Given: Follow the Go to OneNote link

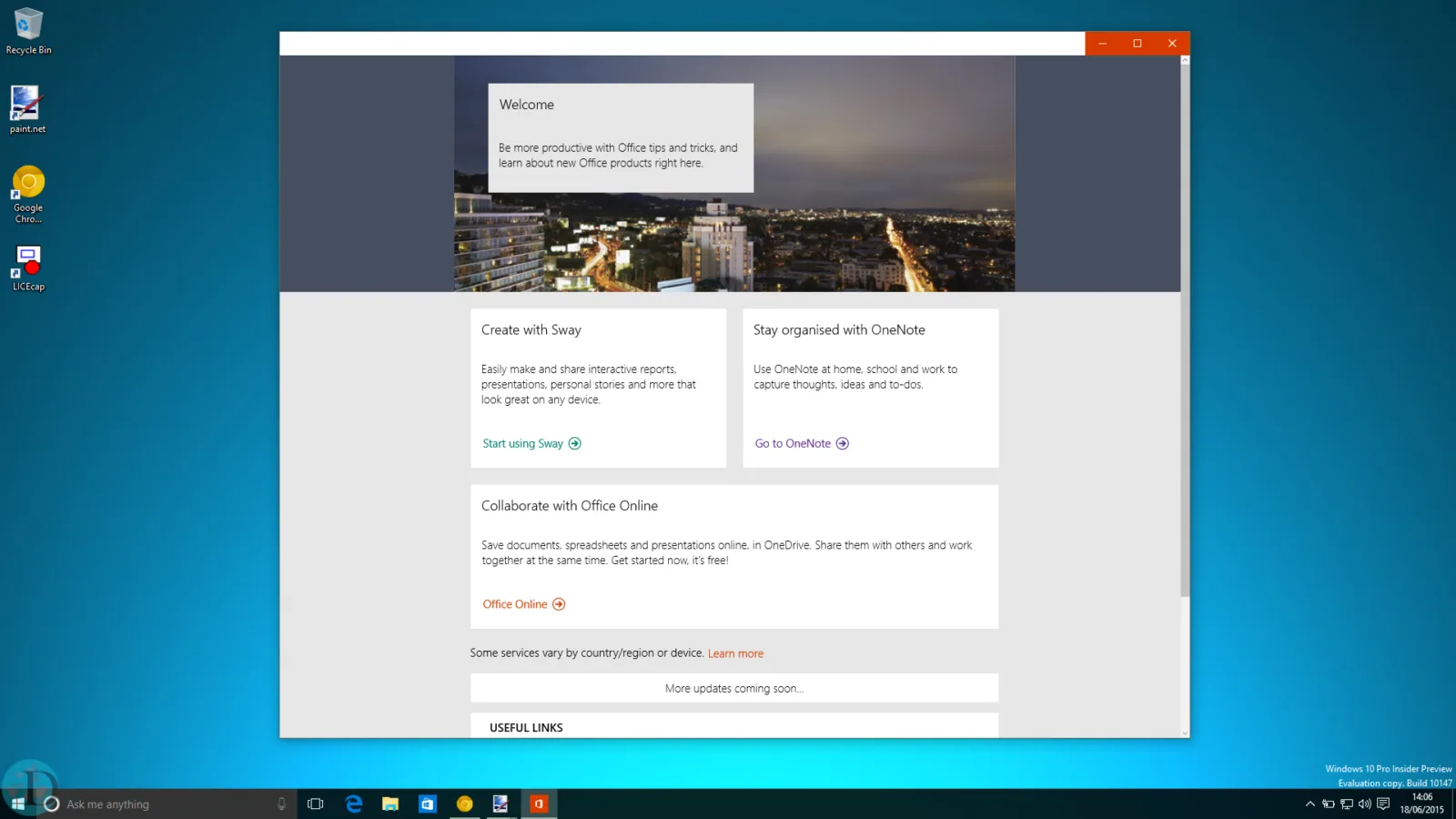Looking at the screenshot, I should click(x=793, y=444).
